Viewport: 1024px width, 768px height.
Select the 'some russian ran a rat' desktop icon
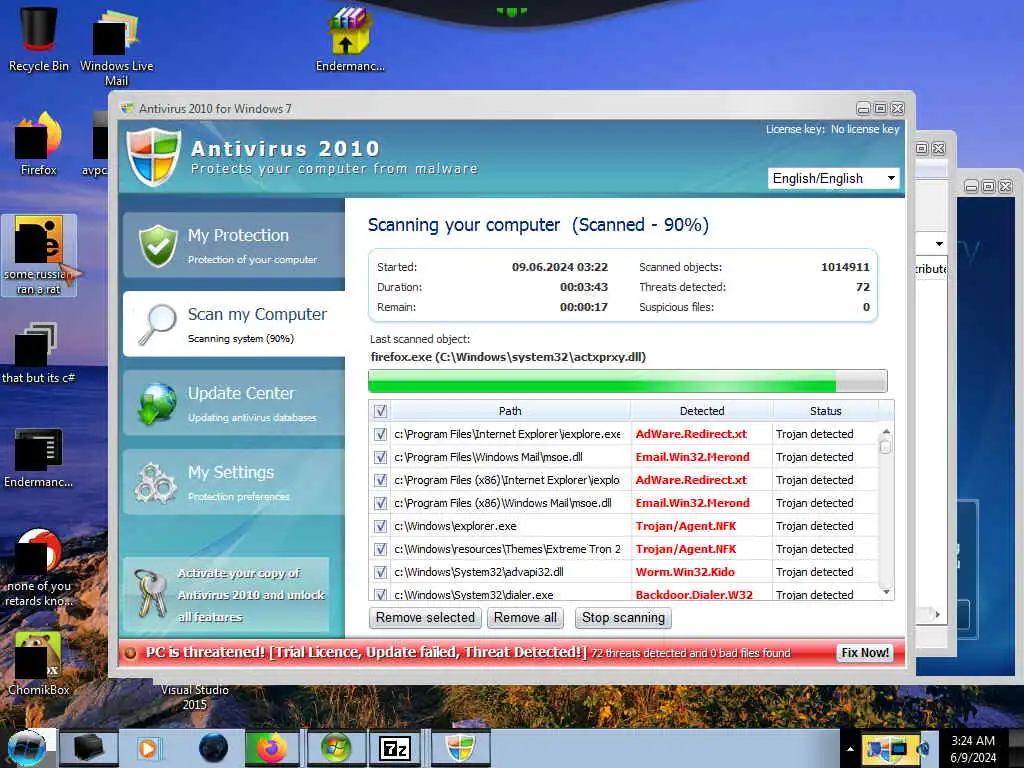pyautogui.click(x=39, y=255)
